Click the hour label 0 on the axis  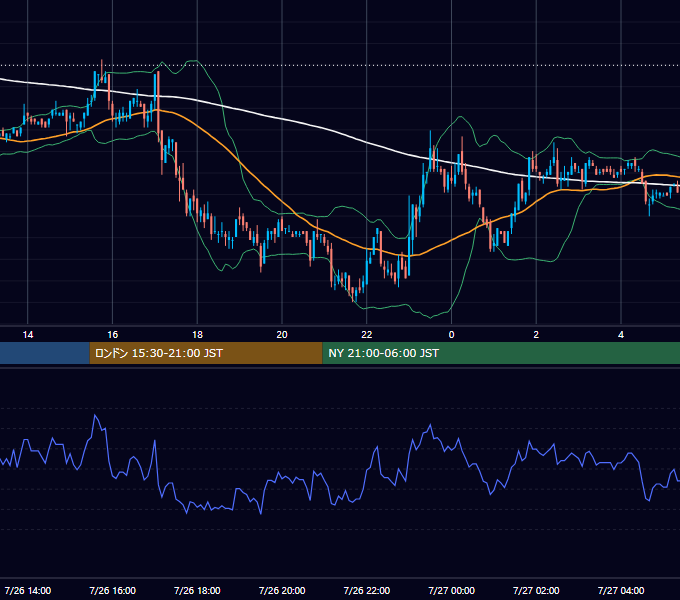[451, 335]
